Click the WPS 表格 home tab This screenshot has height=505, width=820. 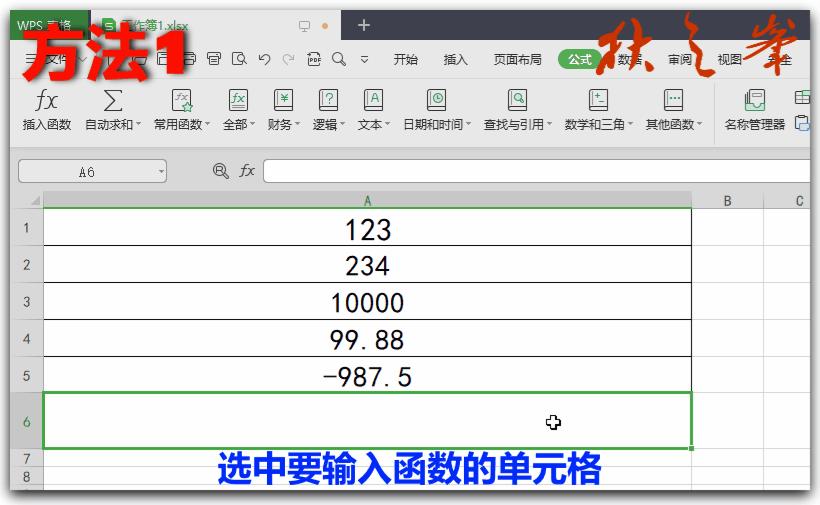click(50, 26)
